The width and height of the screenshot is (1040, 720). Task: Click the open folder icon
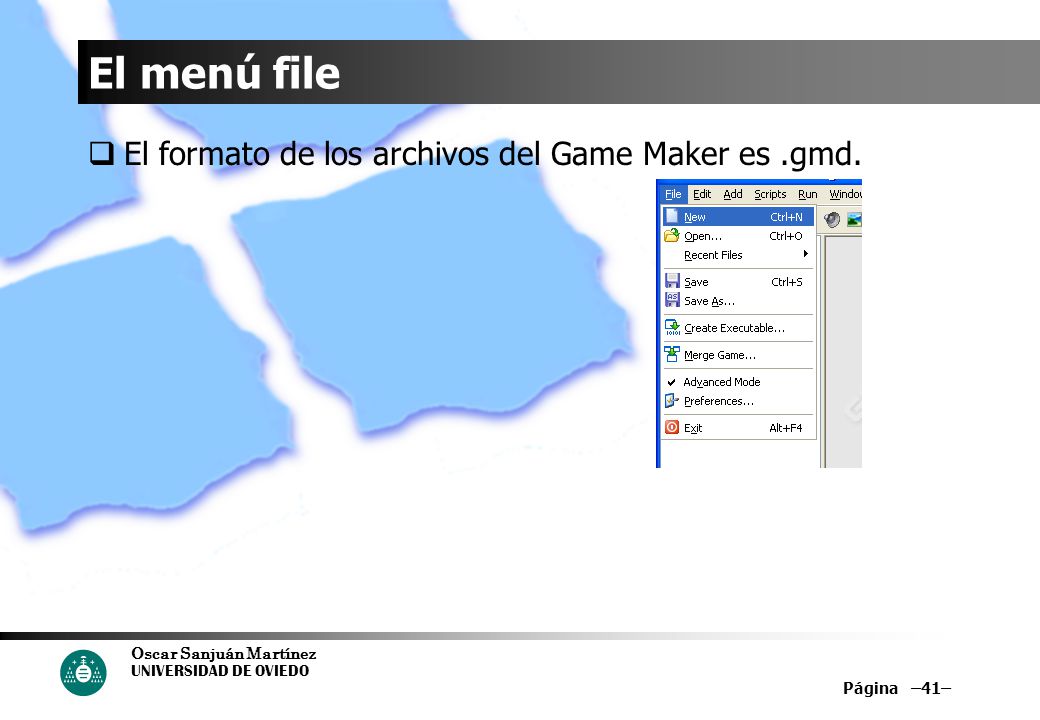tap(672, 235)
